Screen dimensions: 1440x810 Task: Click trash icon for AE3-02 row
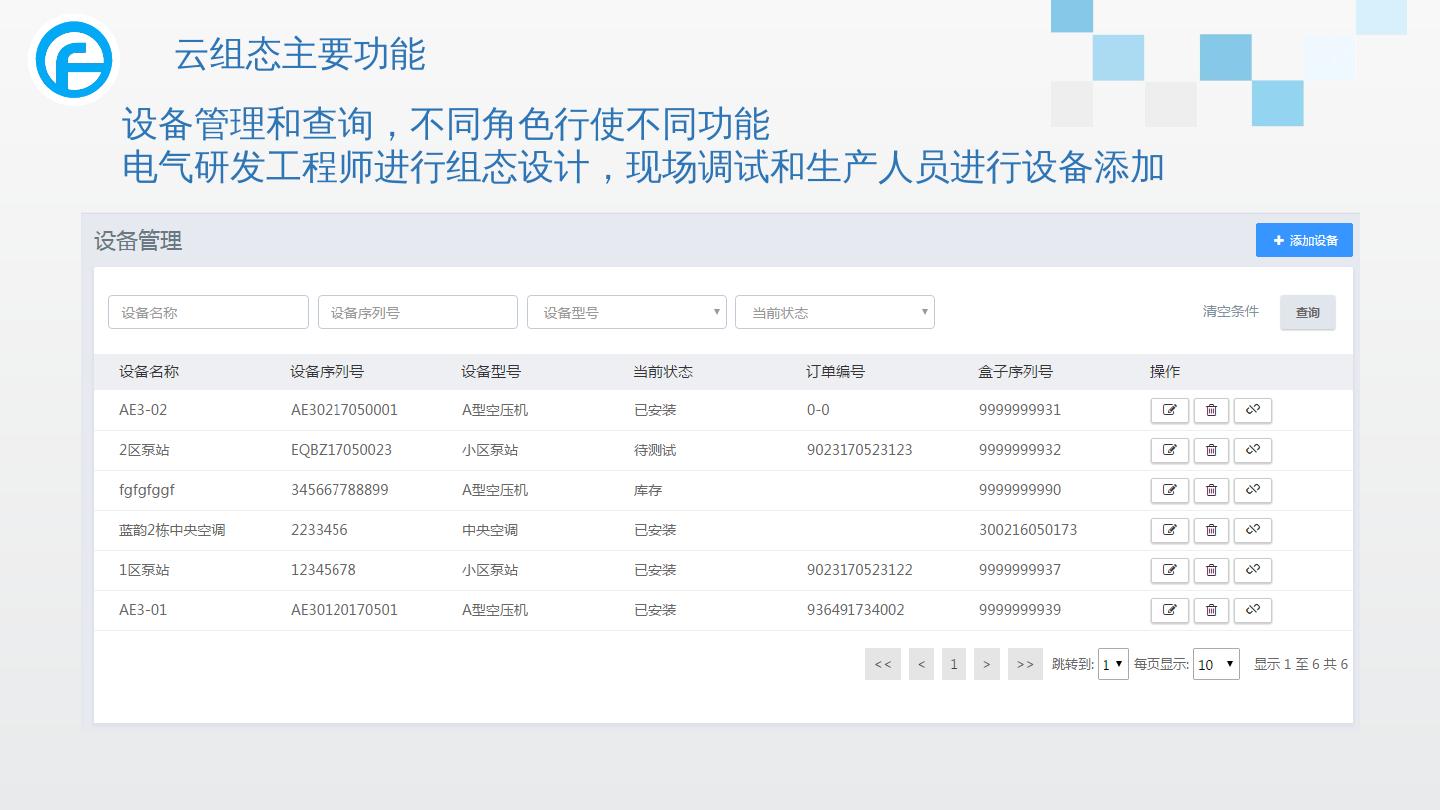point(1211,410)
